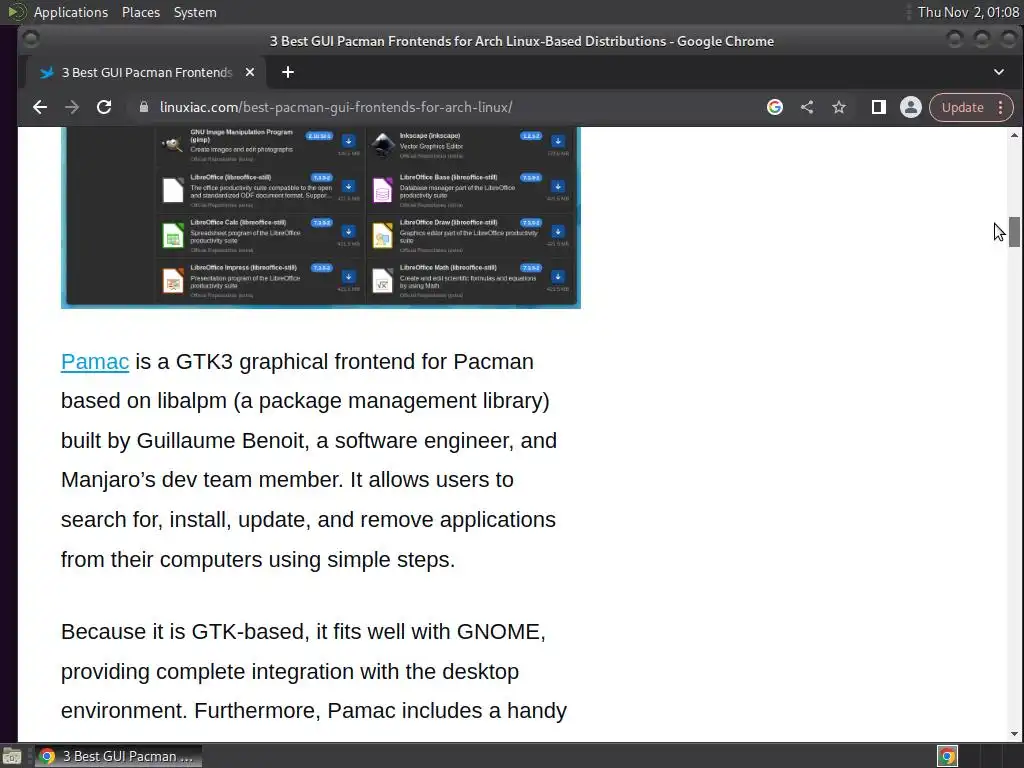Click LibreOffice Calc download arrow in screenshot
The image size is (1024, 768).
tap(349, 232)
